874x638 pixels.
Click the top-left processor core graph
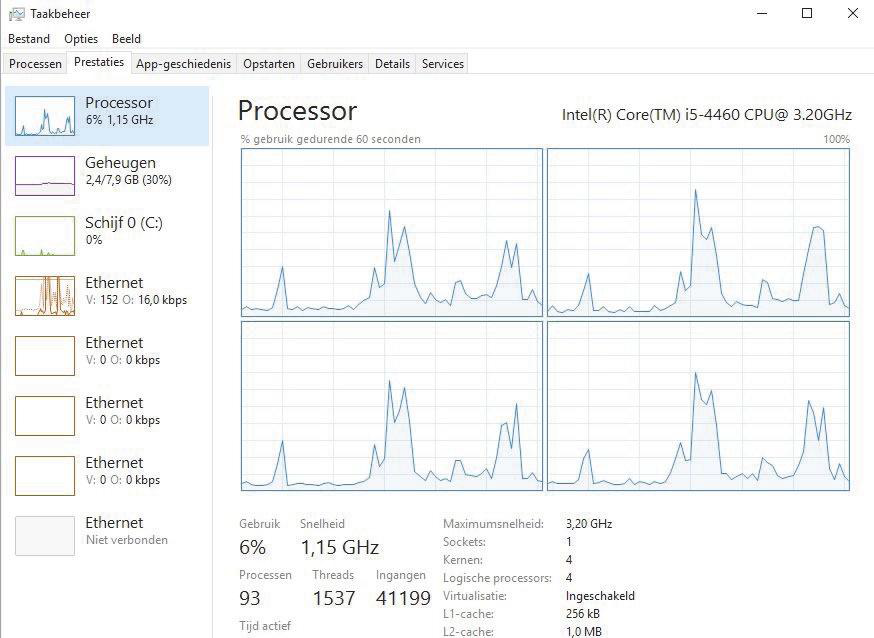pyautogui.click(x=391, y=232)
